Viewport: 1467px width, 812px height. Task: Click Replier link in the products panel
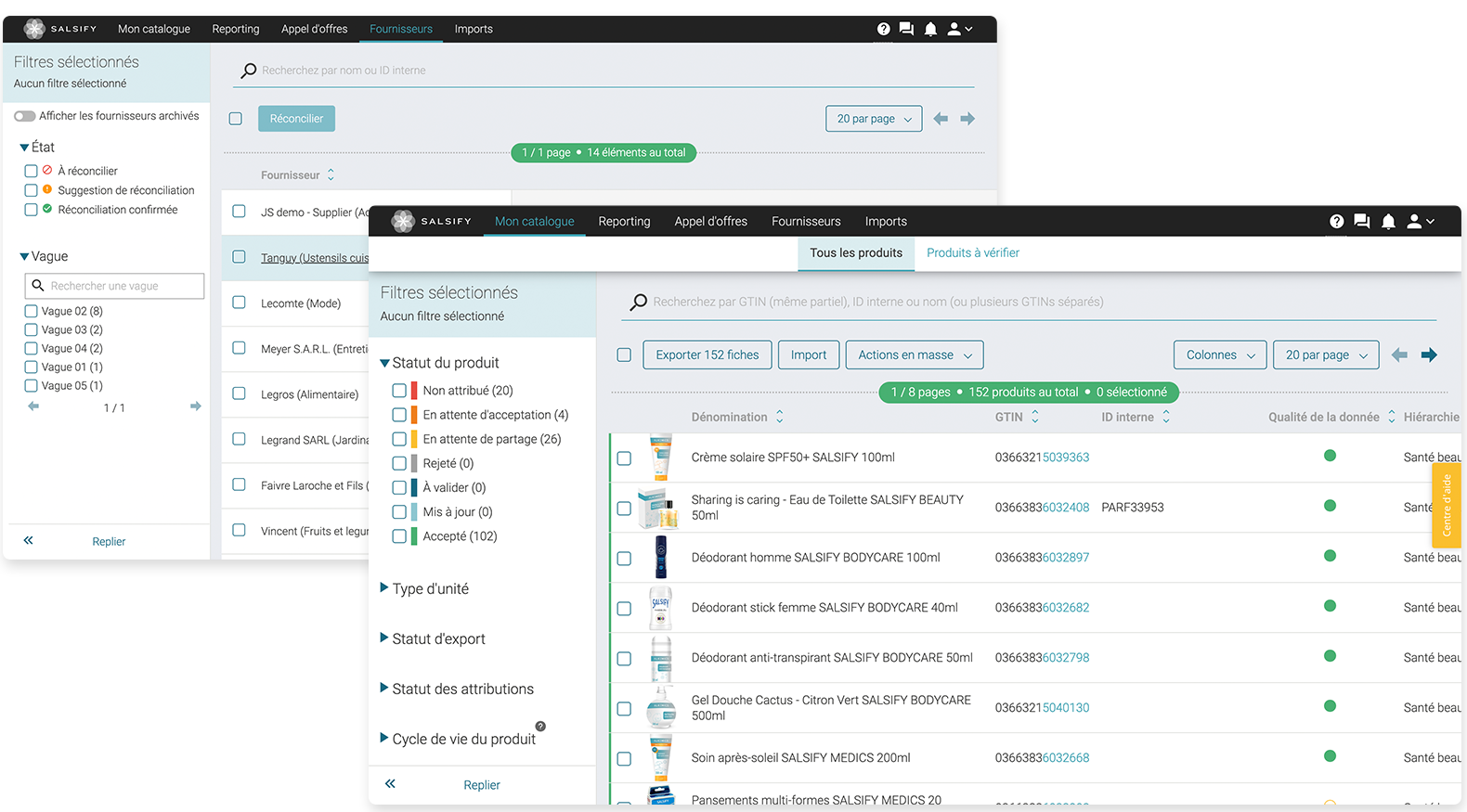tap(482, 785)
